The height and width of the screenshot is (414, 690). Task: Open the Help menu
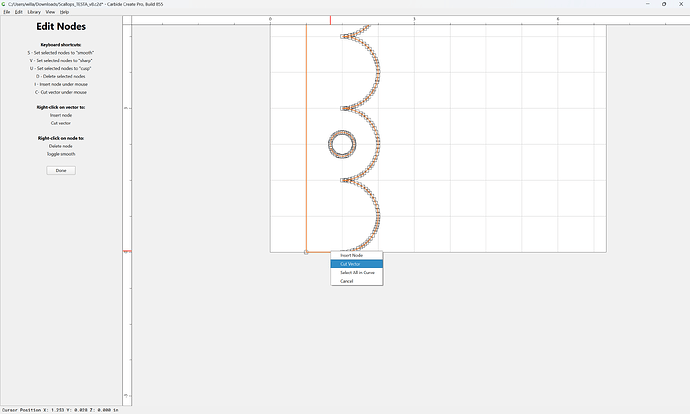click(x=64, y=12)
